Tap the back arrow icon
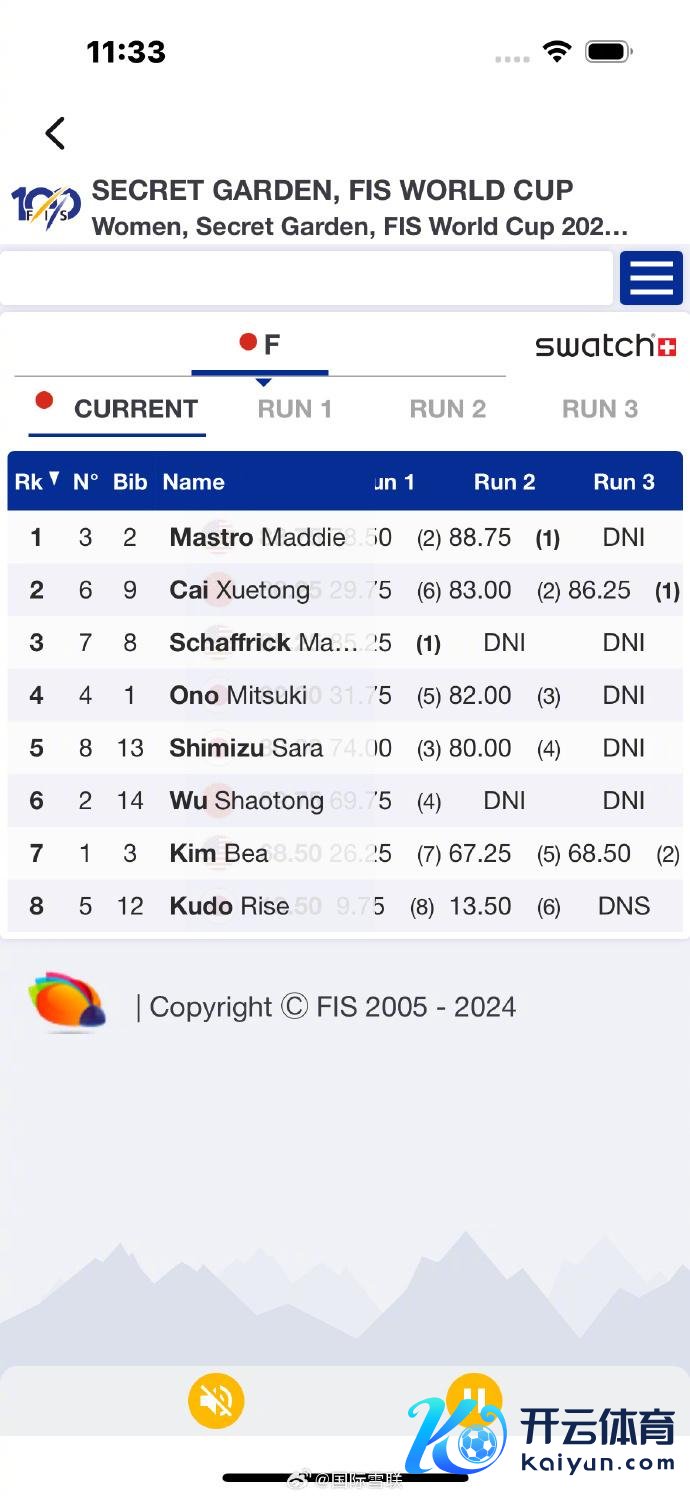 tap(55, 133)
